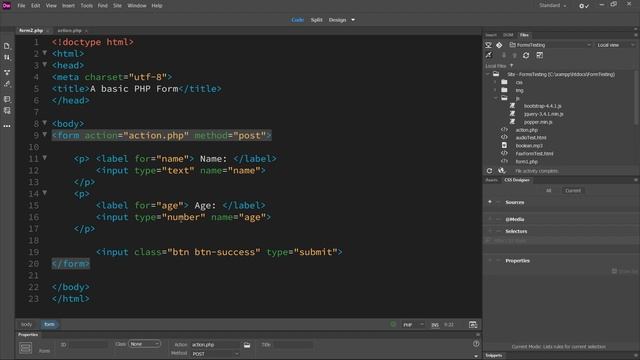This screenshot has height=360, width=640.
Task: Open the Window menu
Action: 137,6
